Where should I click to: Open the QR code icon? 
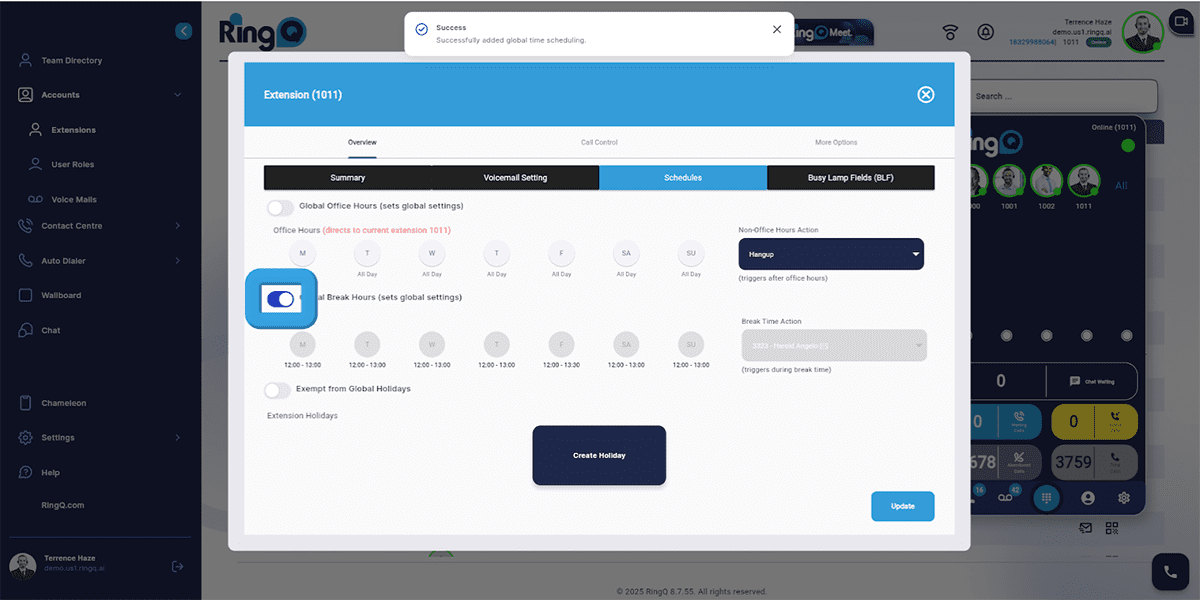1112,527
